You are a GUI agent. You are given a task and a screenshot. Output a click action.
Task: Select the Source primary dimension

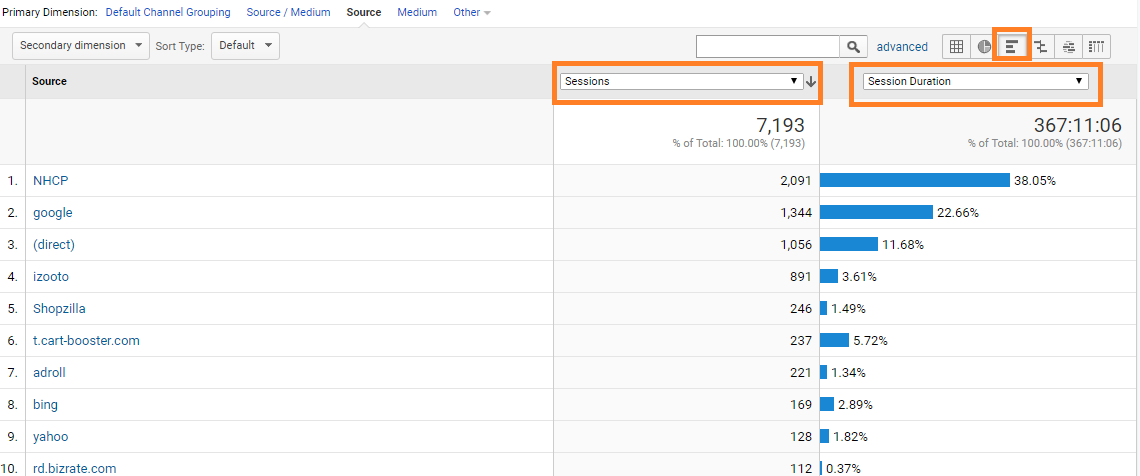[364, 12]
